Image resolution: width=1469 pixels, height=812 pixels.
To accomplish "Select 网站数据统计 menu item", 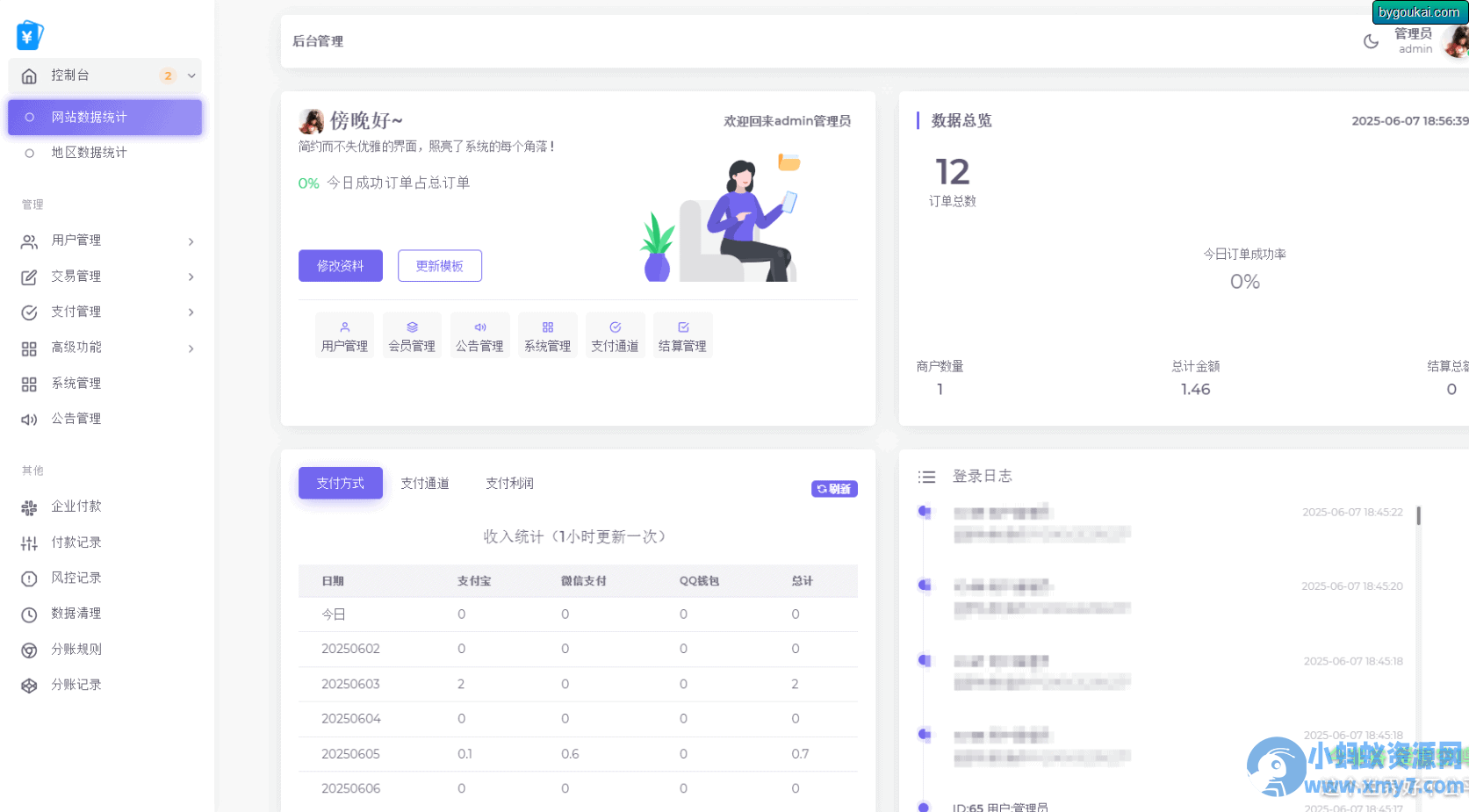I will coord(104,117).
